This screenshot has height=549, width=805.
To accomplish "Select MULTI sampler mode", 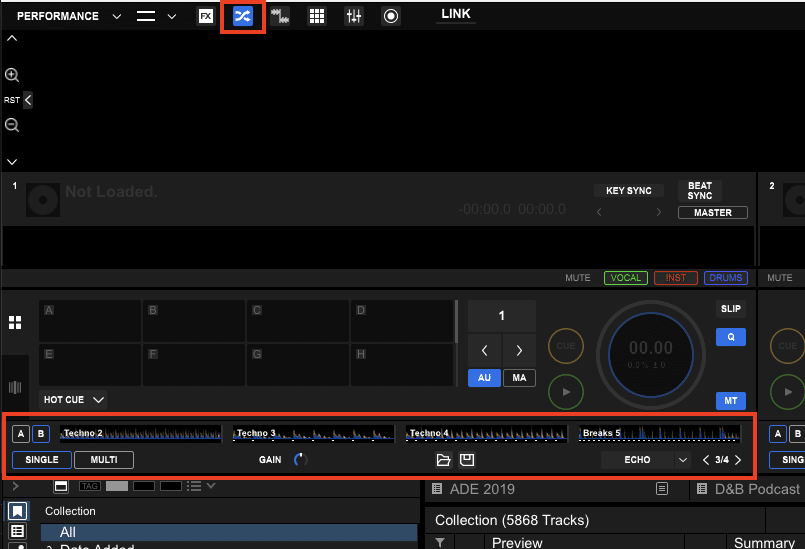I will tap(104, 460).
